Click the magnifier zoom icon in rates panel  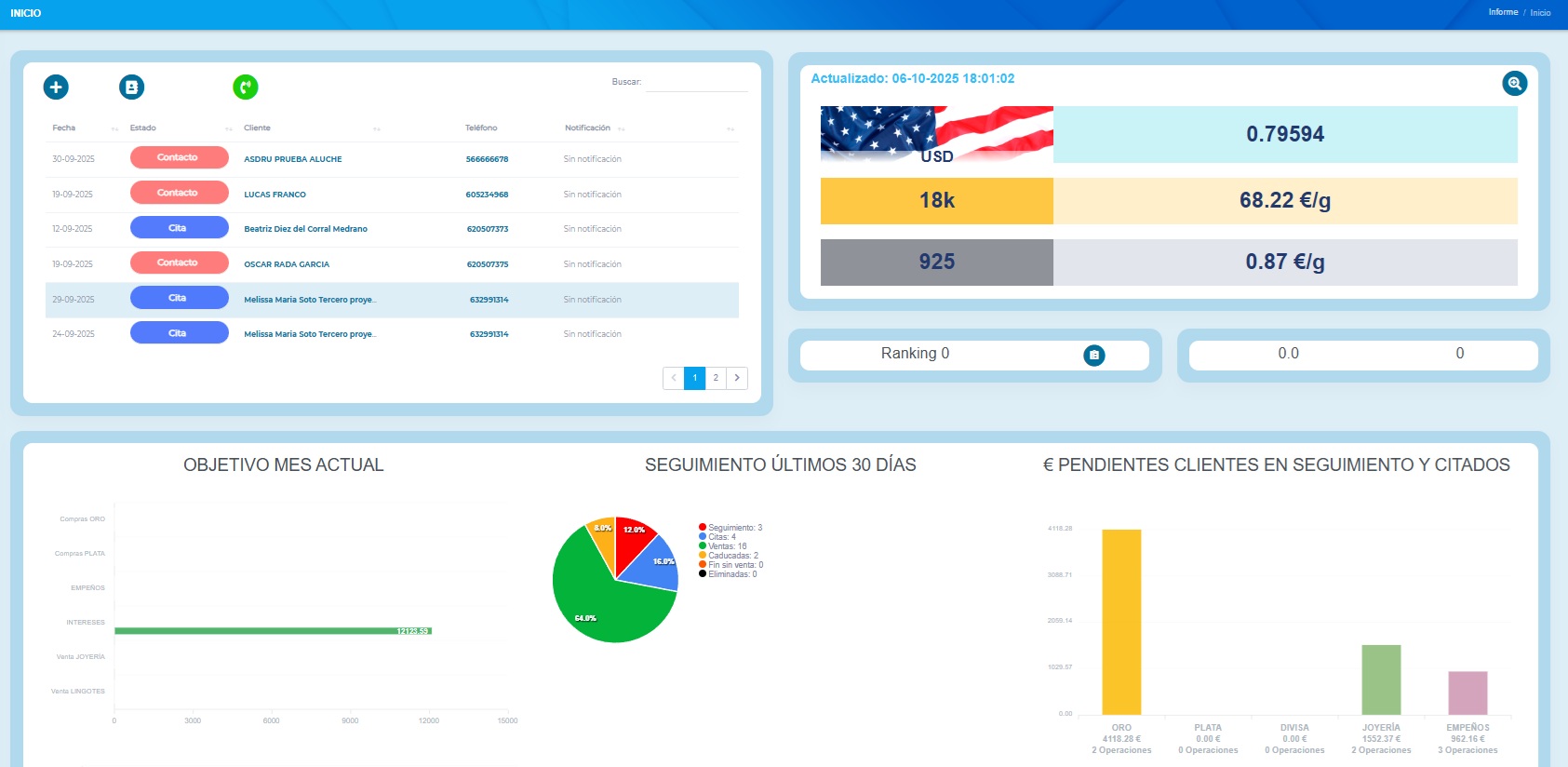[1514, 83]
